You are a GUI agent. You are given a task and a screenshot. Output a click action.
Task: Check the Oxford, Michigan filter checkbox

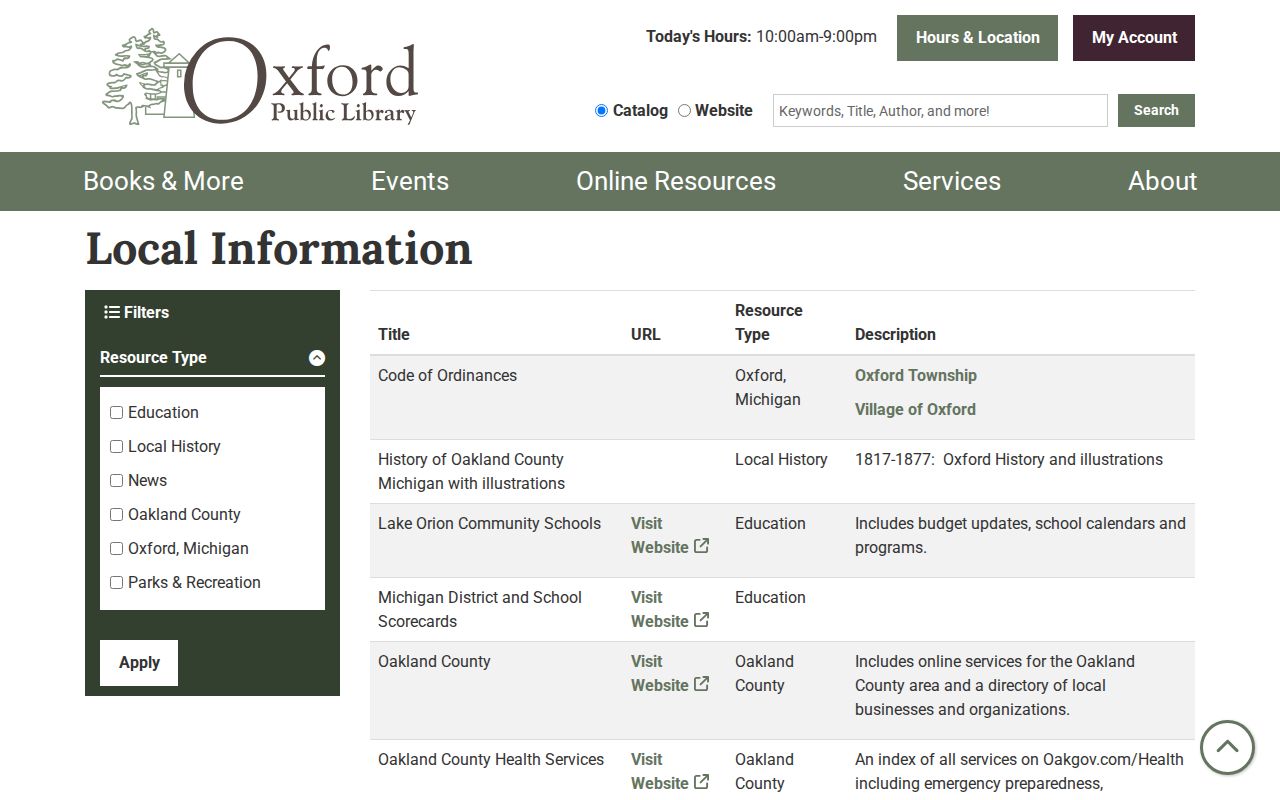click(x=116, y=549)
